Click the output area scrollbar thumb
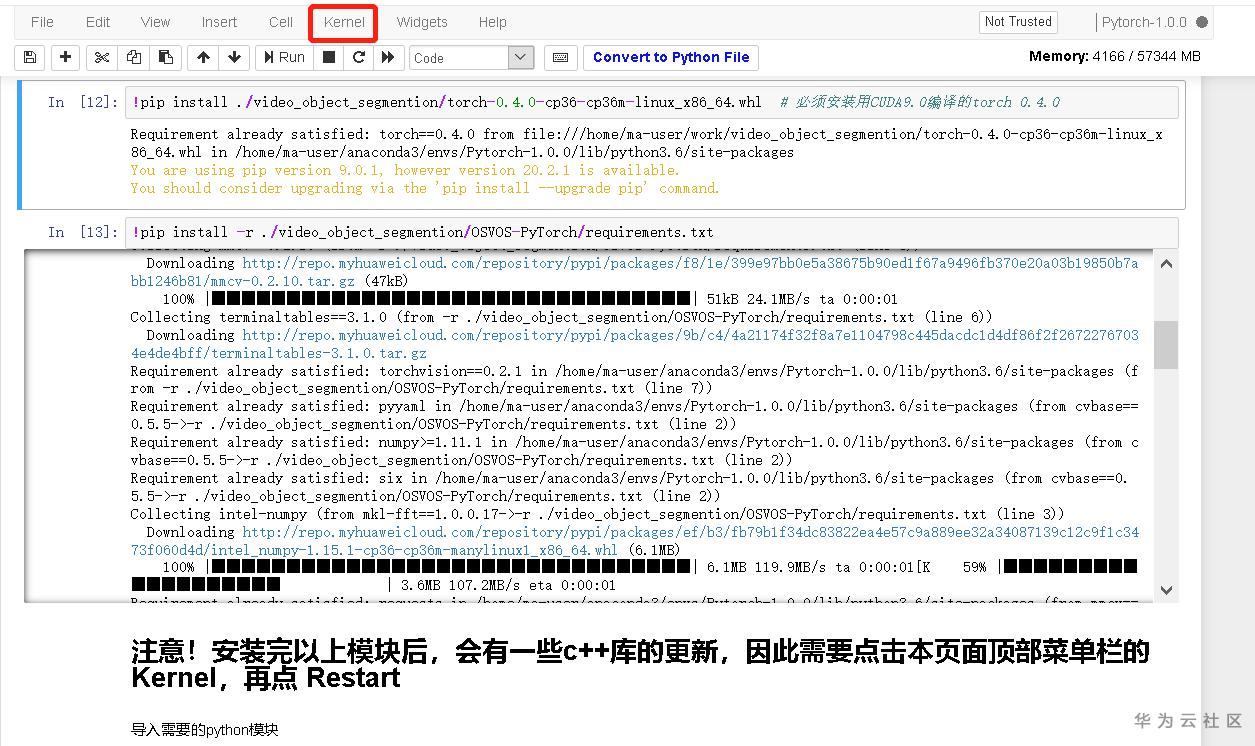The width and height of the screenshot is (1255, 746). 1165,345
